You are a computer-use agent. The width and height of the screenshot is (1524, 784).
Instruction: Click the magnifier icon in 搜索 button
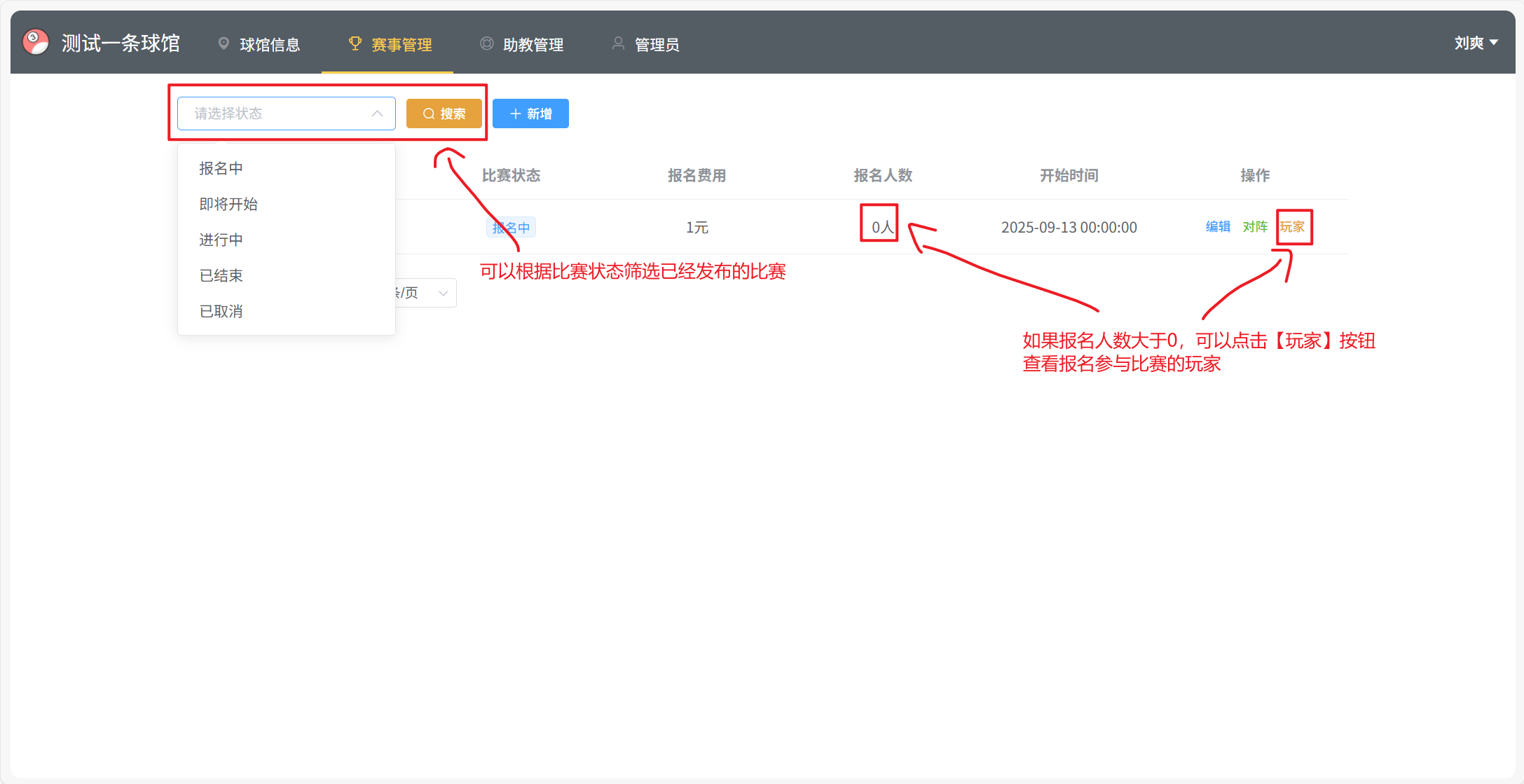pyautogui.click(x=429, y=114)
